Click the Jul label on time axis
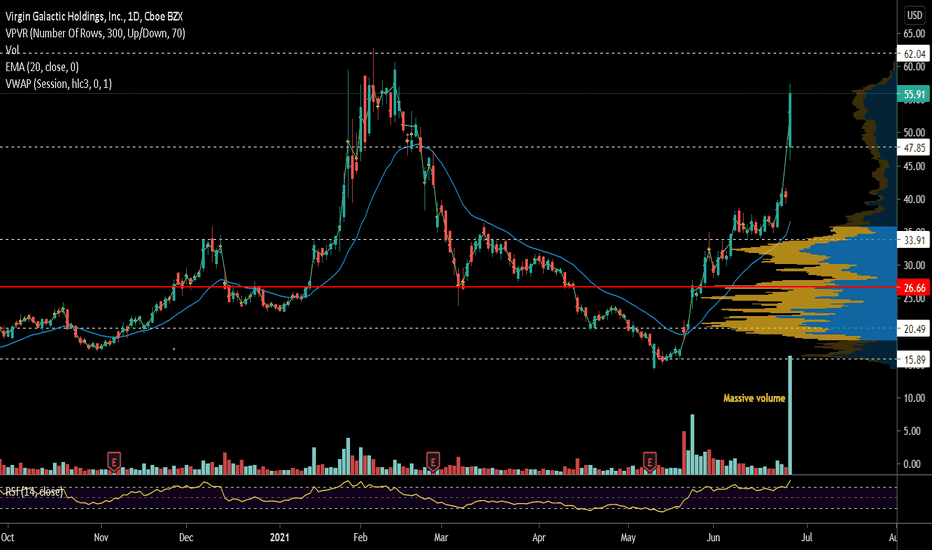Image resolution: width=932 pixels, height=550 pixels. tap(807, 538)
